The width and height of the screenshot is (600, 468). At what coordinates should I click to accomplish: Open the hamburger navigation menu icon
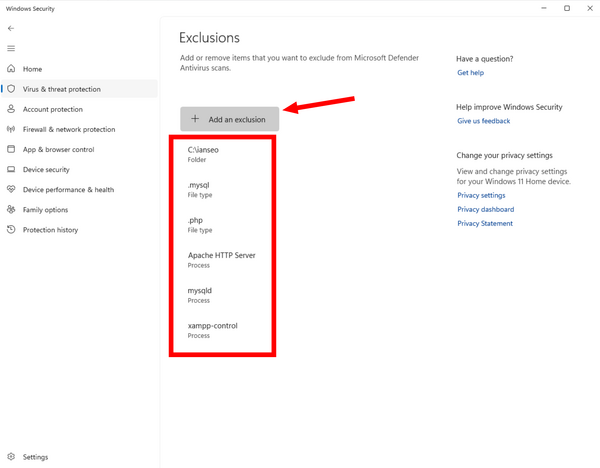[11, 48]
